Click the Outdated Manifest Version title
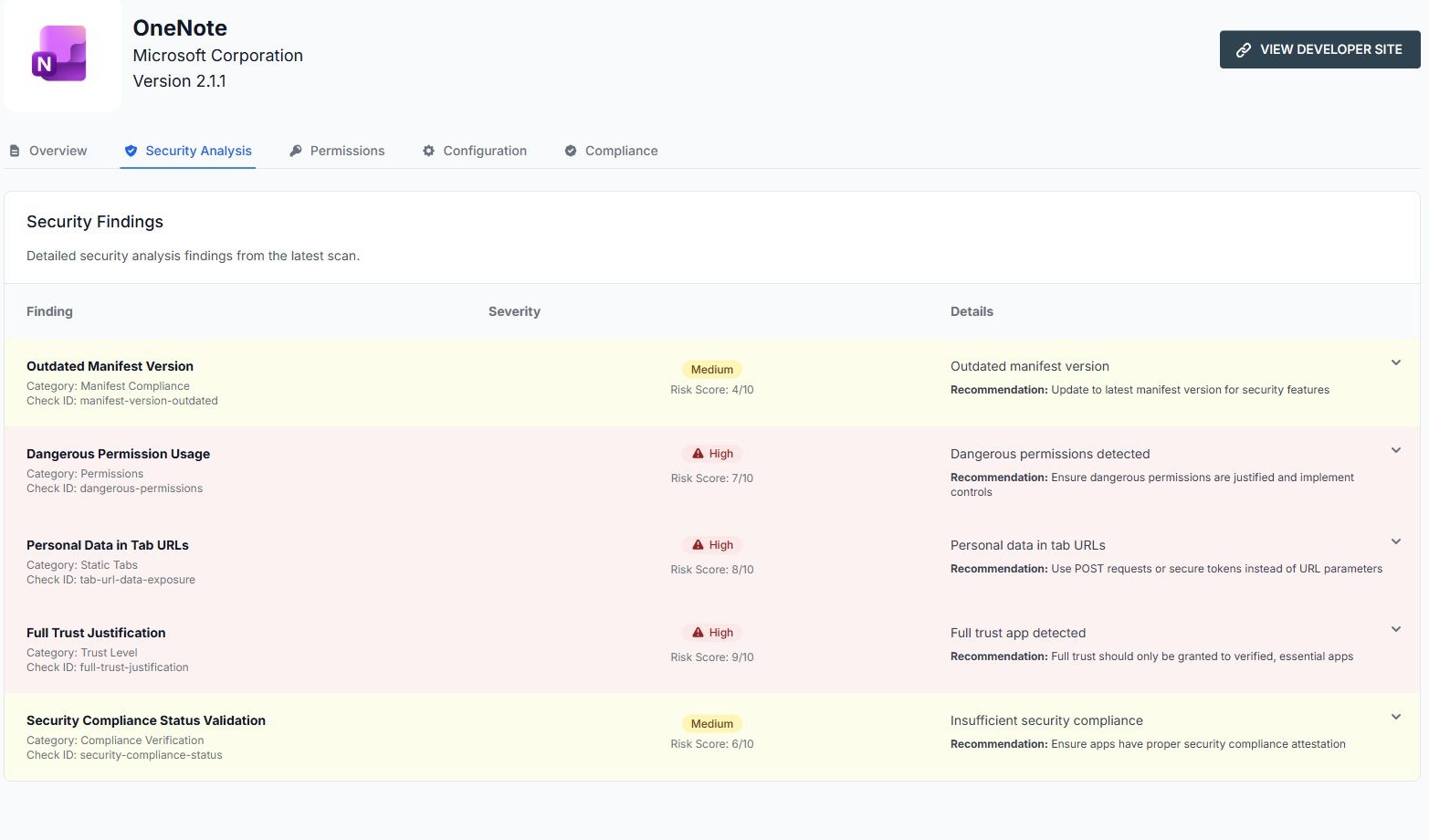 (110, 366)
